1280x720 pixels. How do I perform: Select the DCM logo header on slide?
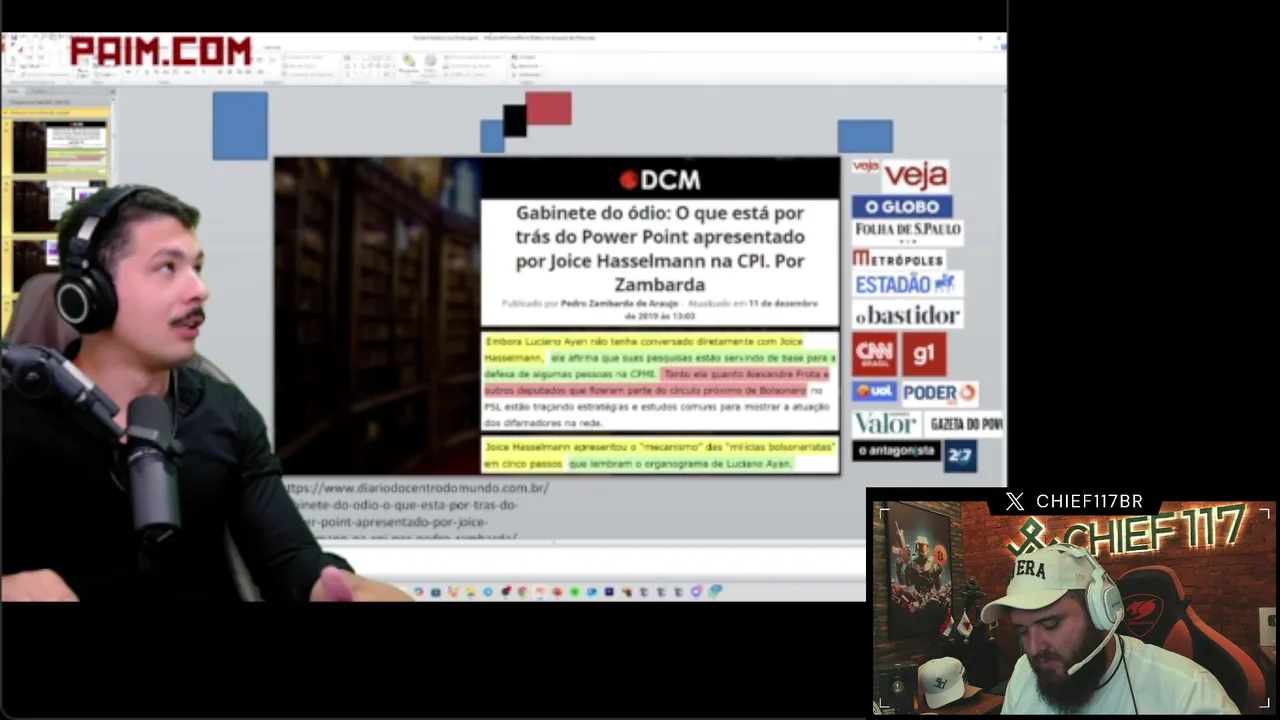pyautogui.click(x=660, y=179)
